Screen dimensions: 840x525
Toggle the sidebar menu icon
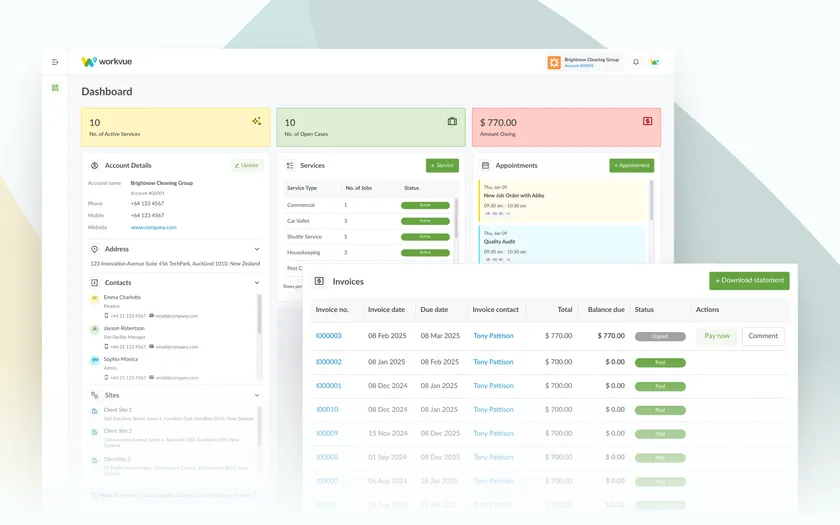click(55, 62)
